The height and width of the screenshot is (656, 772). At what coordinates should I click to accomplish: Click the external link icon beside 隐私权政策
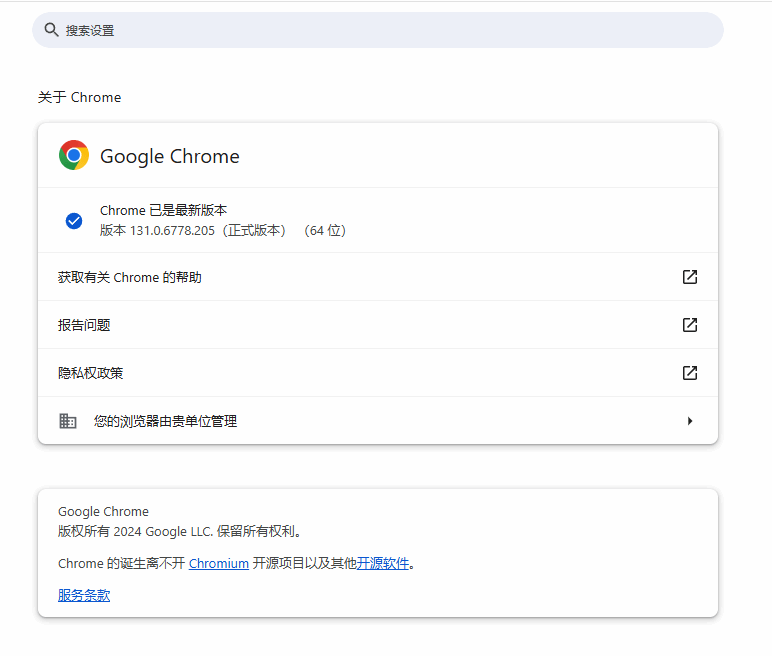(x=689, y=373)
